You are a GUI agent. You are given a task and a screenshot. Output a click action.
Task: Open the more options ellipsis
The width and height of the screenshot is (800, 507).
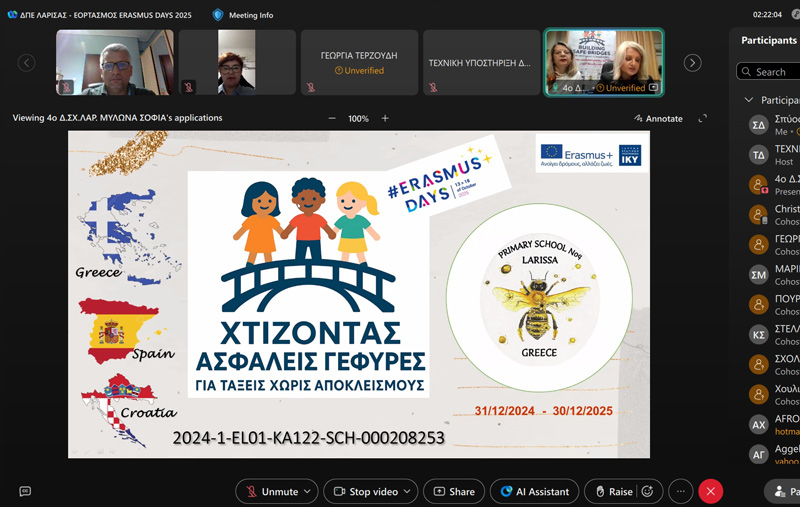coord(681,491)
